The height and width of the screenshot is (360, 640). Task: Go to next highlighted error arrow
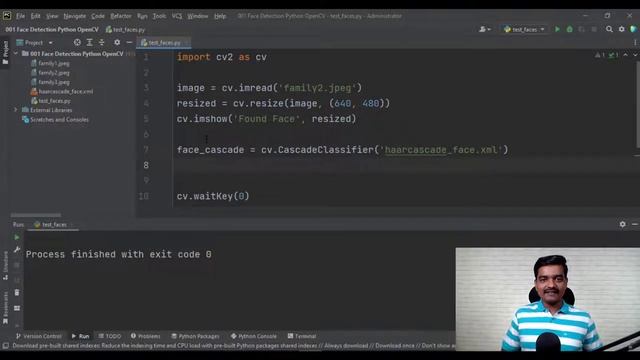[x=635, y=55]
